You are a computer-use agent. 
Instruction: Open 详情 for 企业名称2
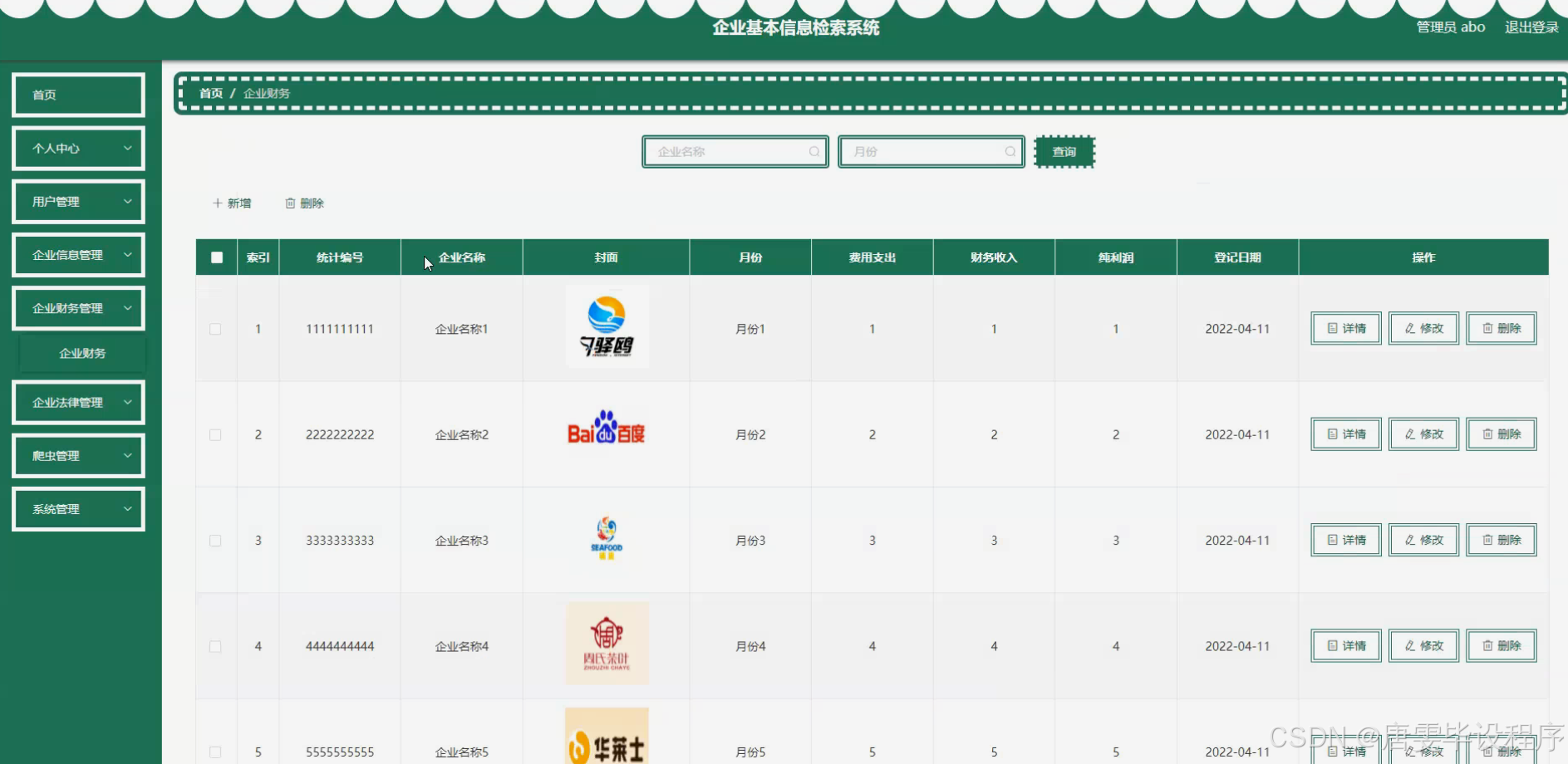point(1346,434)
